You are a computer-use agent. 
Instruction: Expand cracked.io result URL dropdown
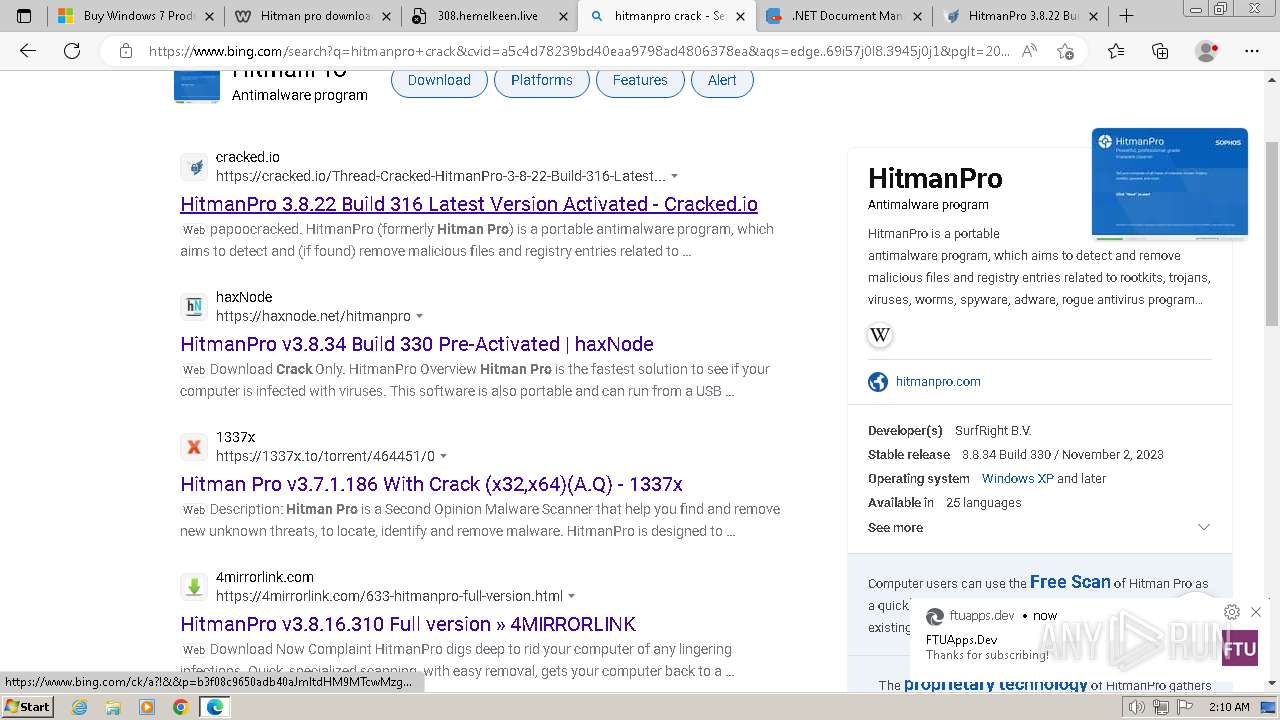[x=674, y=177]
